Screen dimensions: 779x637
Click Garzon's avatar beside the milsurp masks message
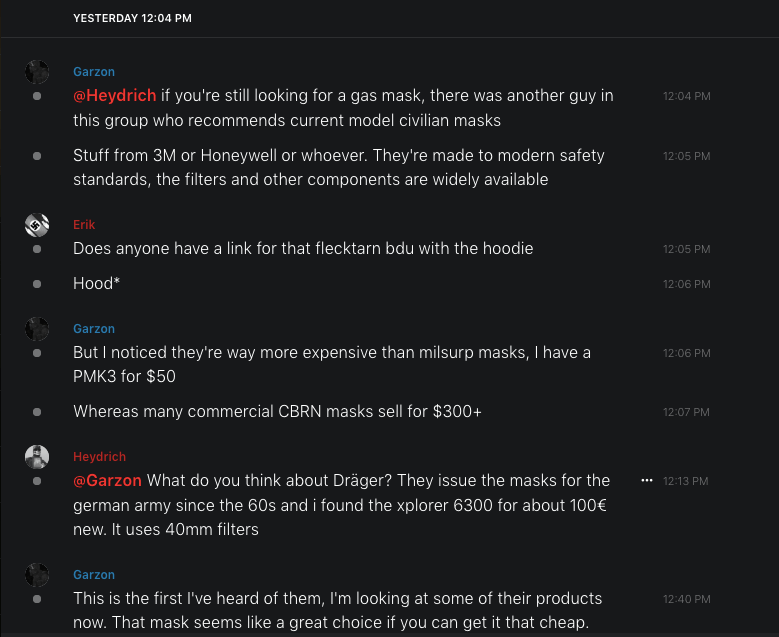coord(37,329)
